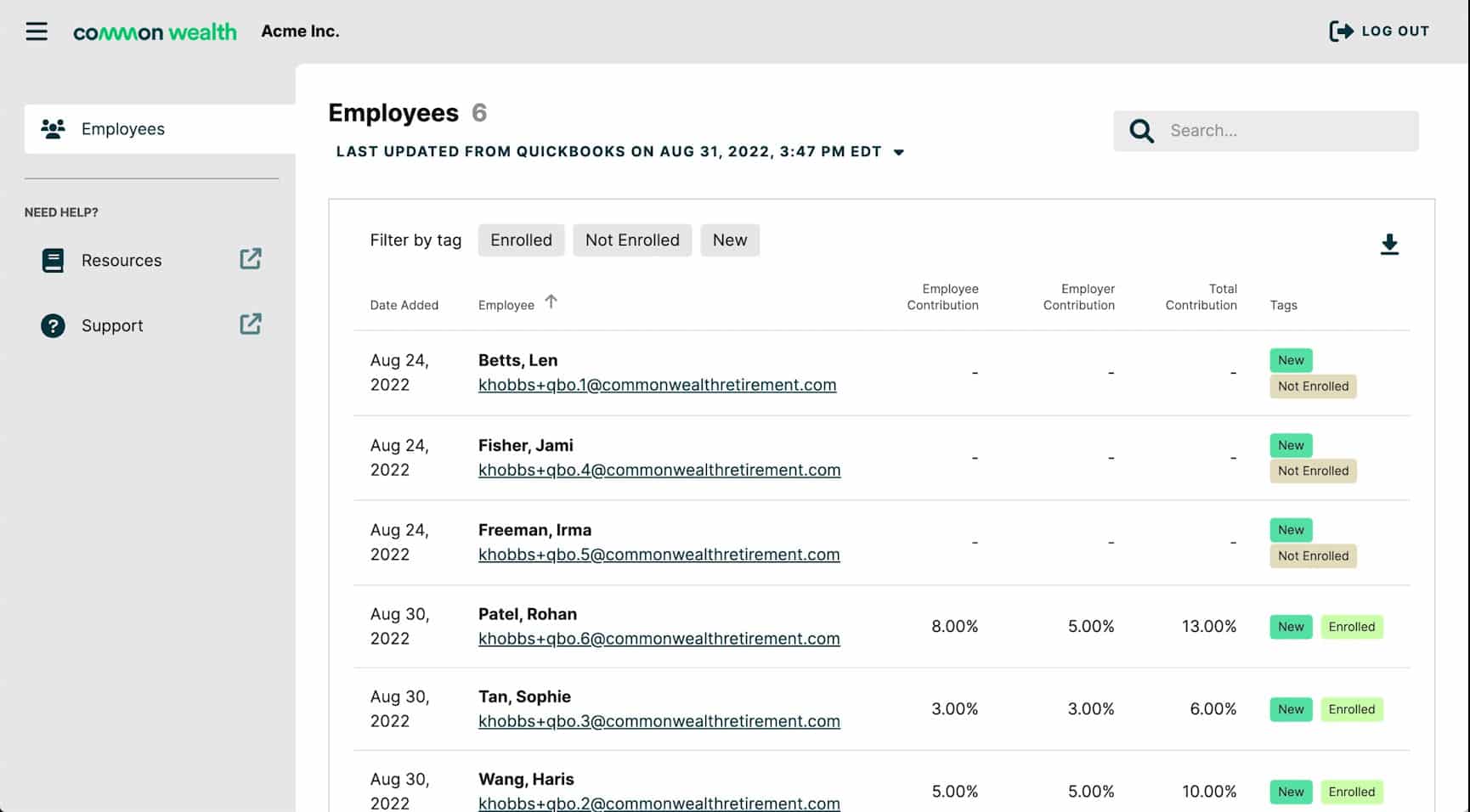The width and height of the screenshot is (1470, 812).
Task: Click the Employee column header text
Action: click(x=506, y=305)
